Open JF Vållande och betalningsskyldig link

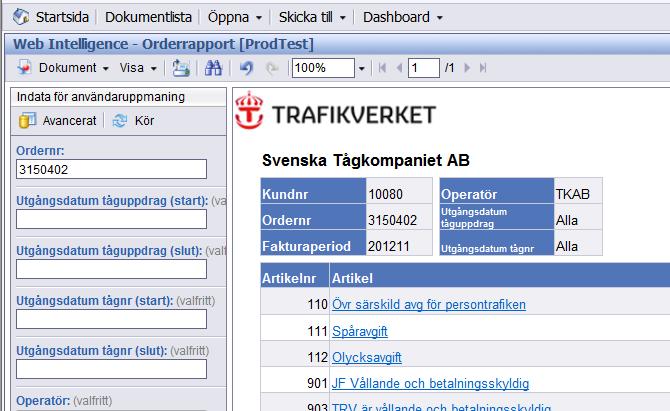point(430,383)
